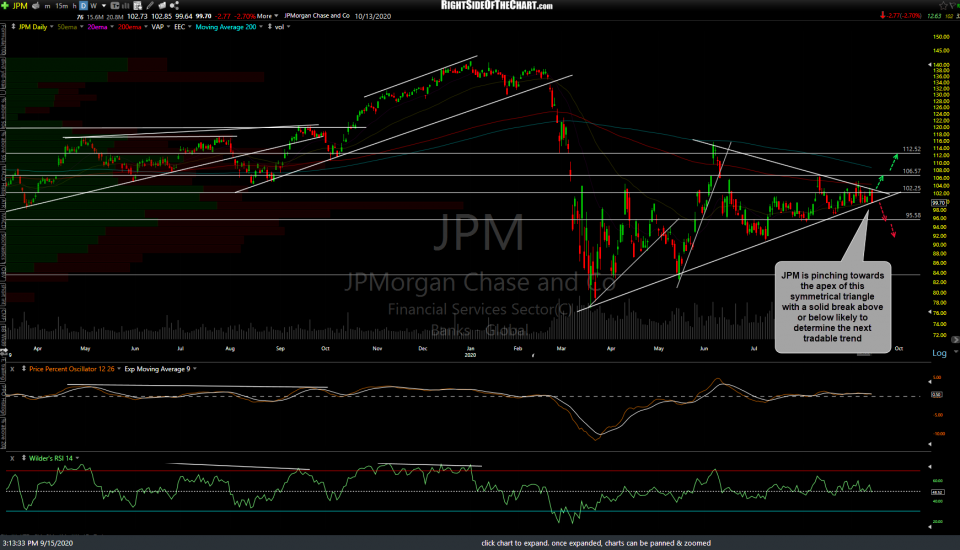Click the 95.58 price level label
Screen dimensions: 960x550
(x=913, y=216)
